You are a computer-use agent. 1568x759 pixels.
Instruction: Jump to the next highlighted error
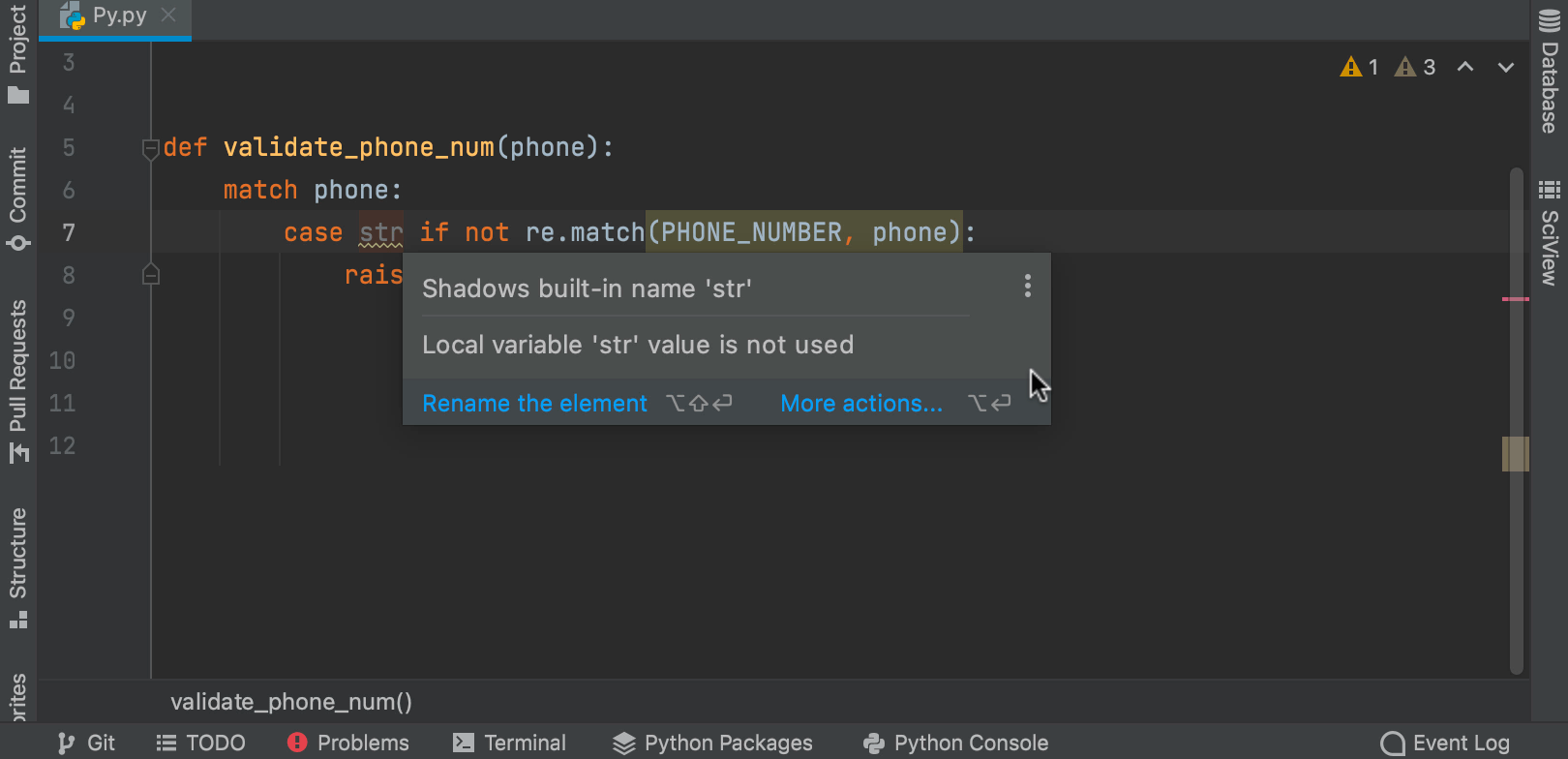coord(1505,67)
